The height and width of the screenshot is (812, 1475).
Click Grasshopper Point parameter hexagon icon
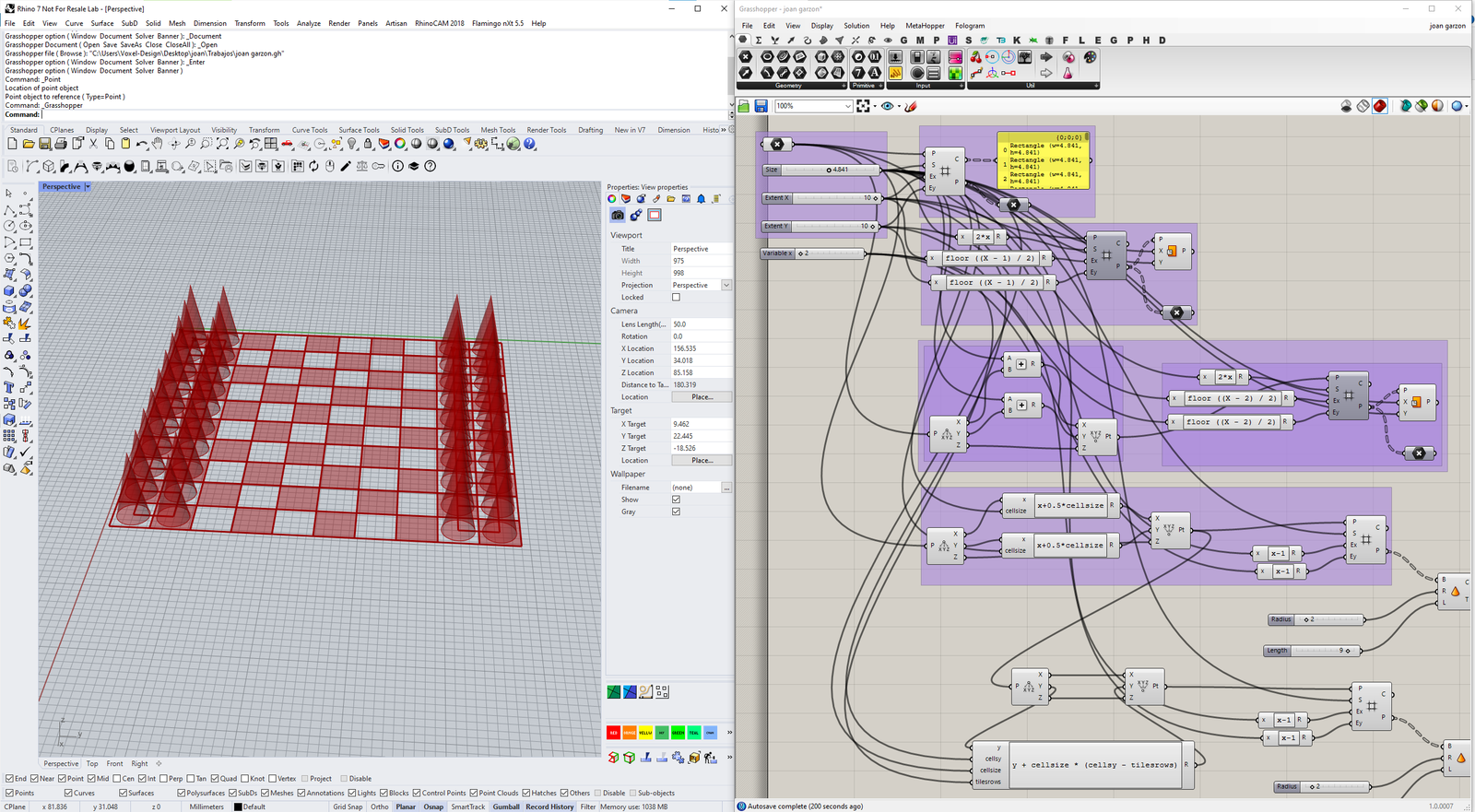(x=747, y=57)
